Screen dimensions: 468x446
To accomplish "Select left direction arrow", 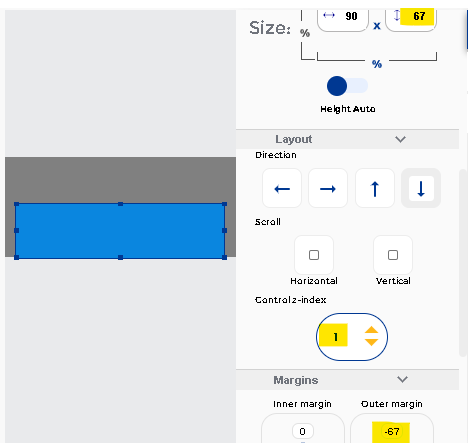I will [282, 188].
